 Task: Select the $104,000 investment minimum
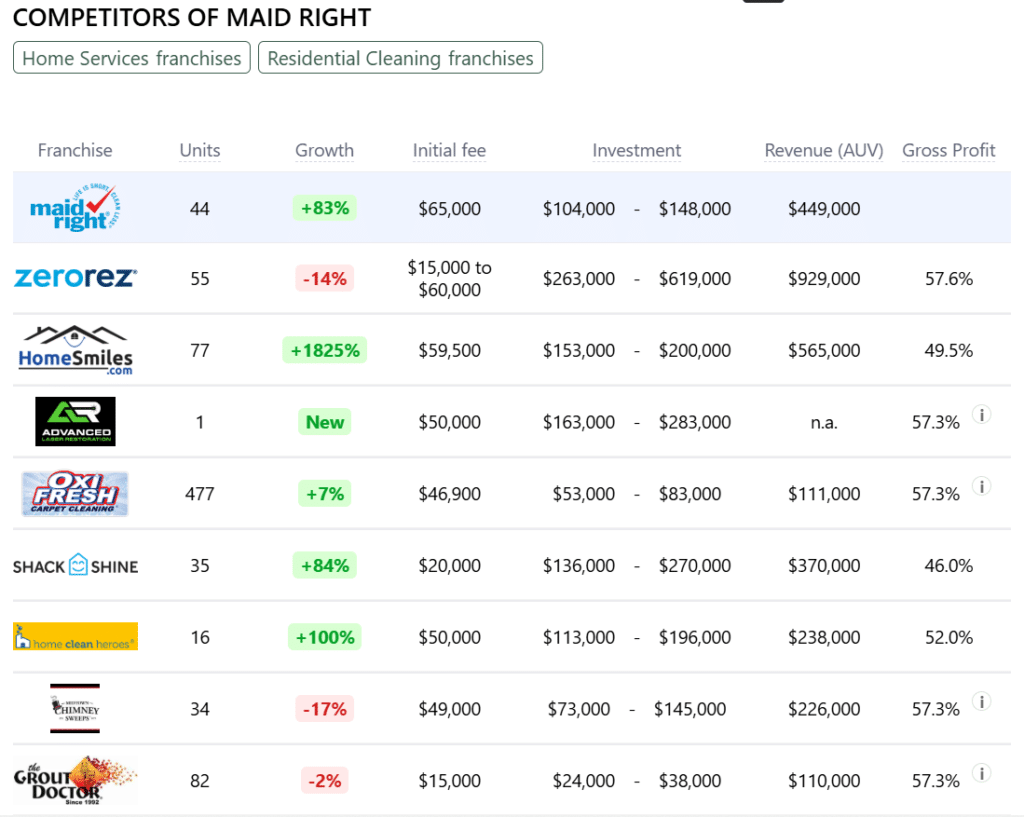pyautogui.click(x=579, y=209)
